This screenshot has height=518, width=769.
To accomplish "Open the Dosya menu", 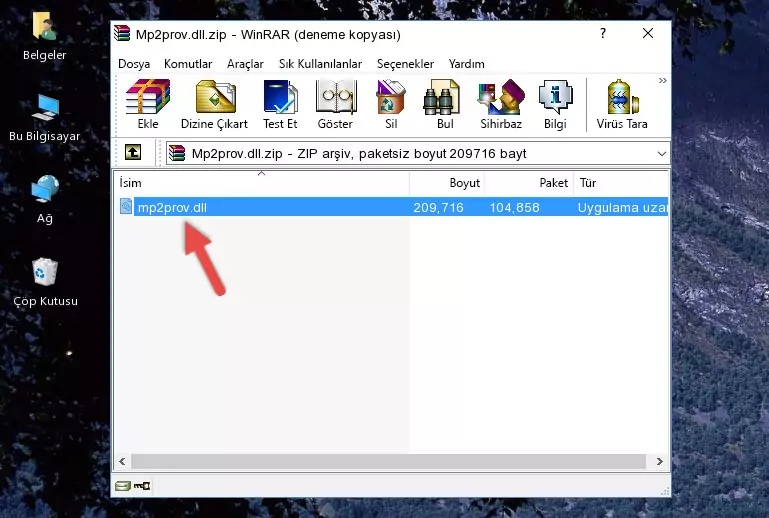I will pos(134,64).
